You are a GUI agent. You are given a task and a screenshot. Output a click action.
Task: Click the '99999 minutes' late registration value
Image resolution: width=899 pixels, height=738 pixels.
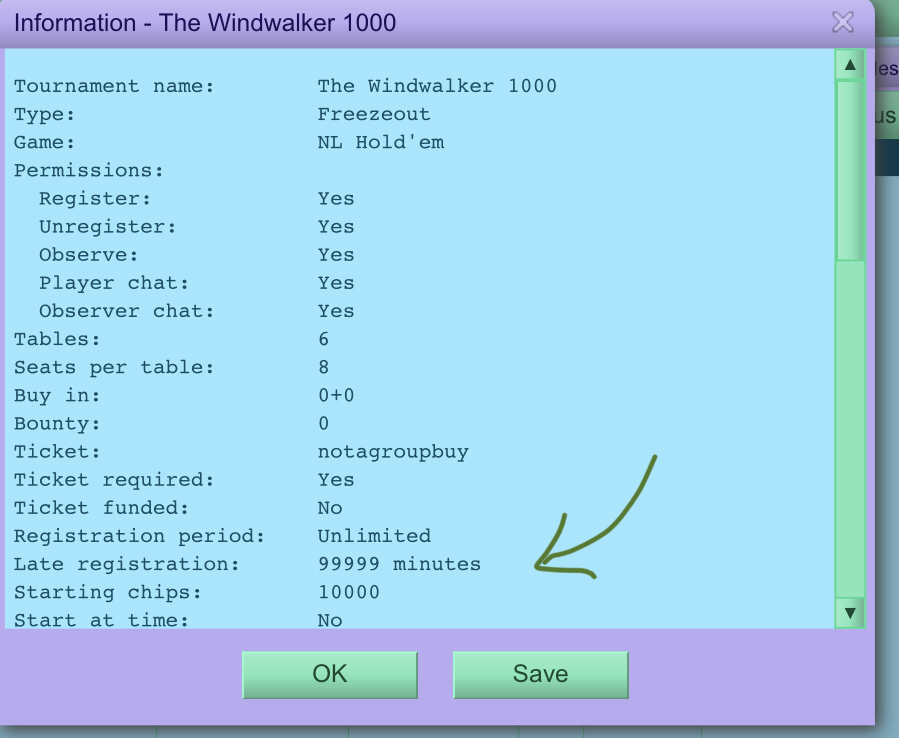(399, 564)
